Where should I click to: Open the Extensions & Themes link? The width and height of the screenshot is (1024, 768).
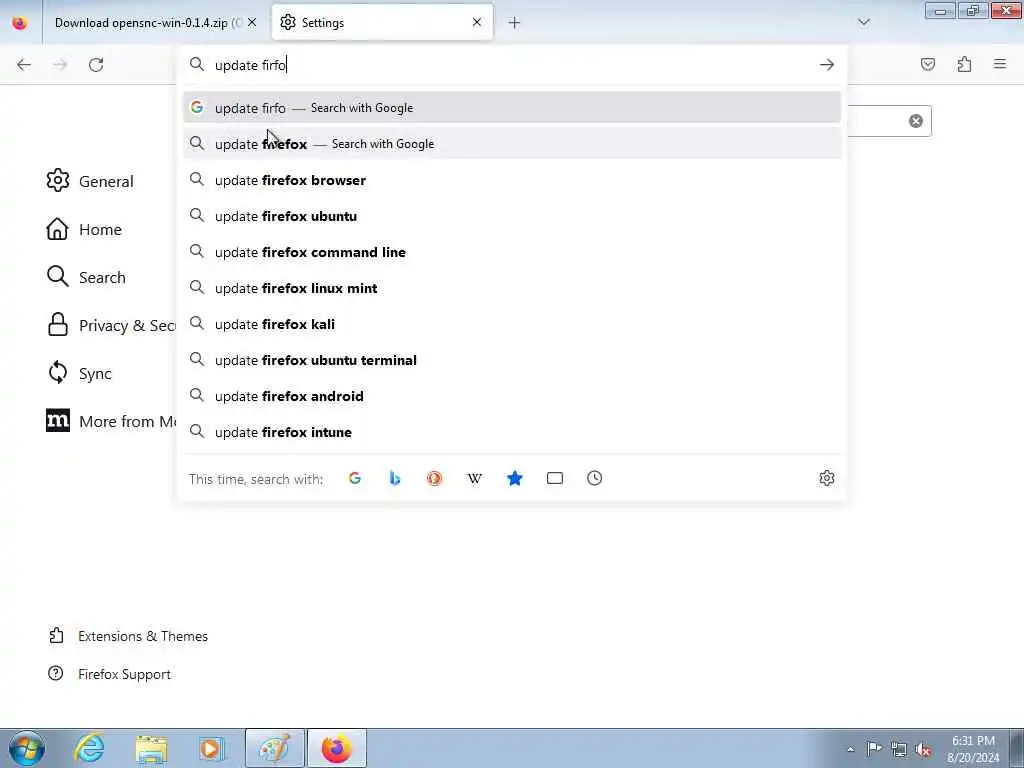[x=128, y=636]
